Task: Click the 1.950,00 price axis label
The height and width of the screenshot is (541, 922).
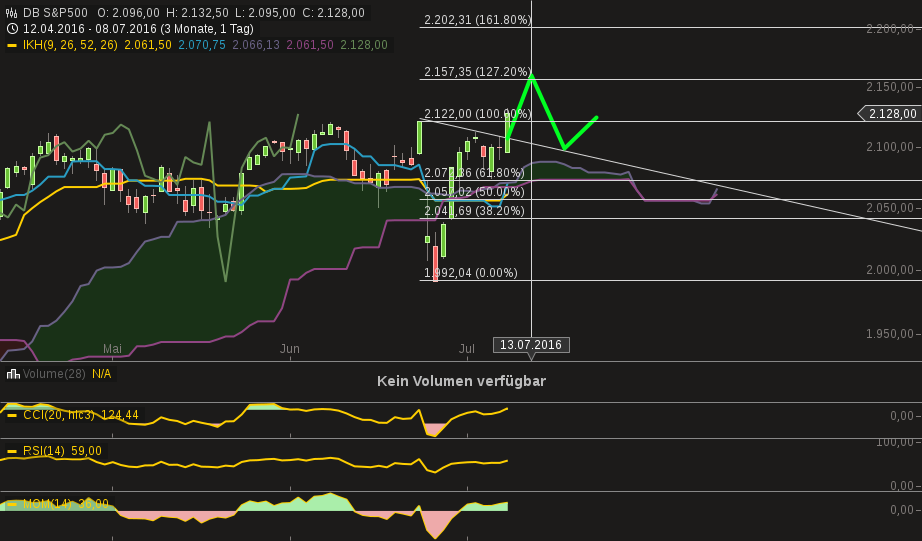Action: (x=890, y=334)
